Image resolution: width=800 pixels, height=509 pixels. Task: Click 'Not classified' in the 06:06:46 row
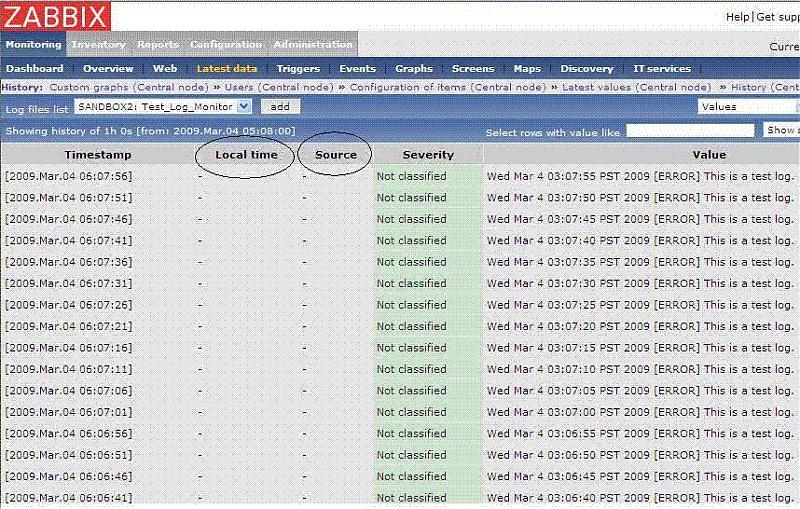[411, 476]
